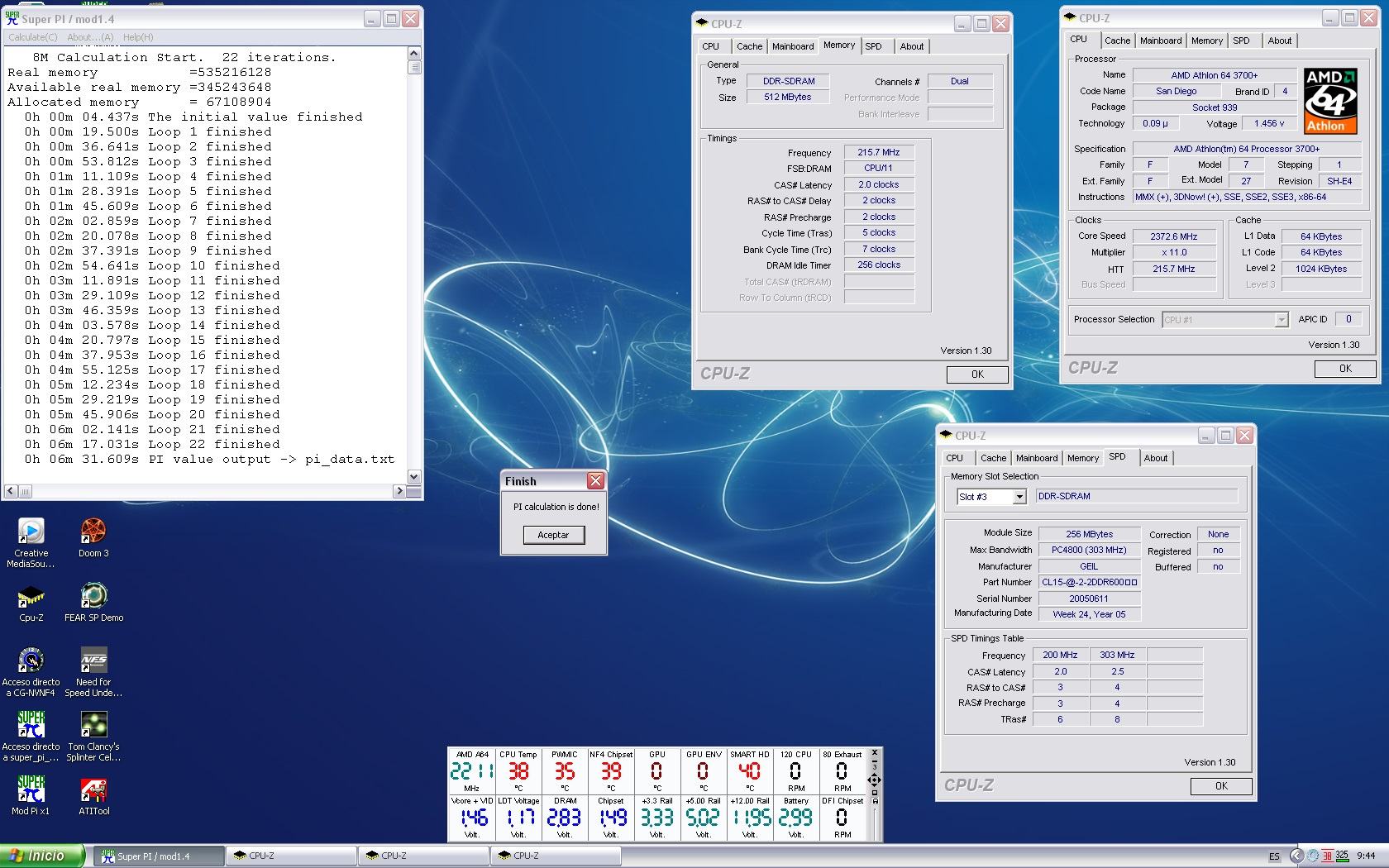Switch to the Mainboard tab in memory CPU-Z
The image size is (1389, 868).
(792, 46)
